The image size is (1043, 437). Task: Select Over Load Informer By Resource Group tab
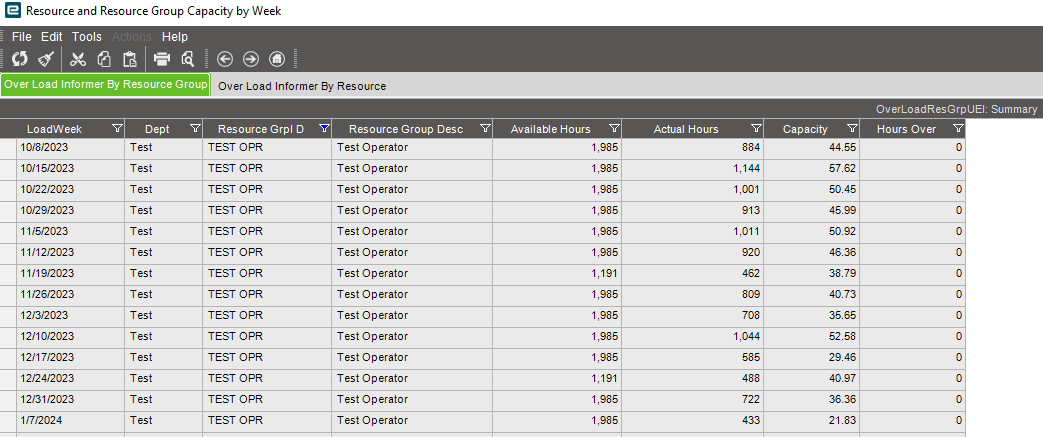(x=105, y=85)
